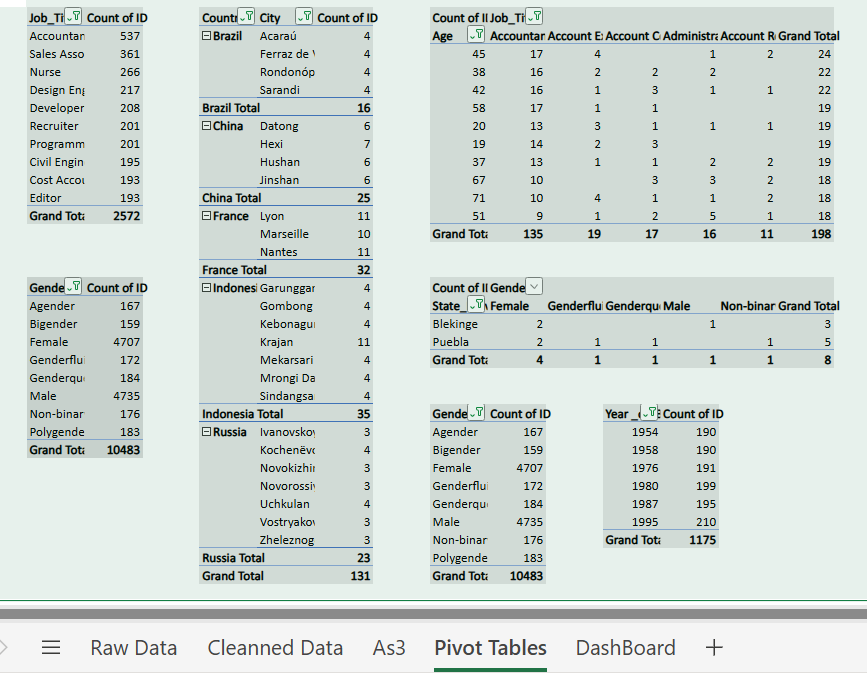This screenshot has height=681, width=867.
Task: Collapse the Brazil group
Action: (x=206, y=35)
